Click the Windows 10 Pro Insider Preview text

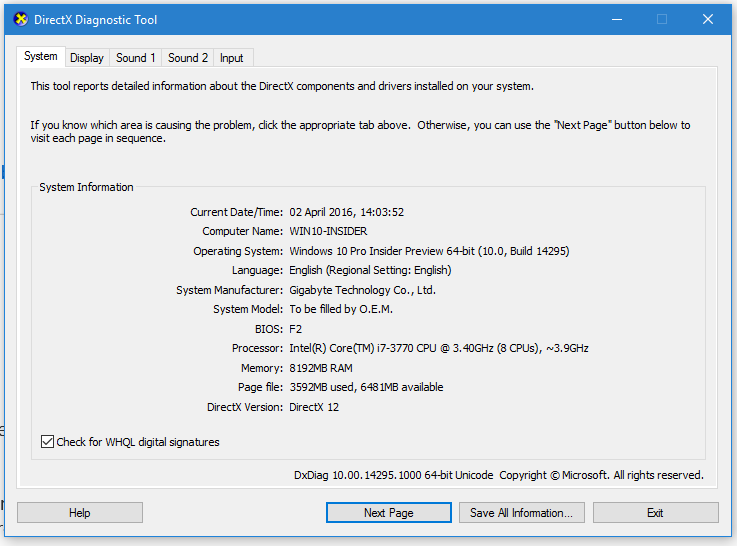[367, 251]
